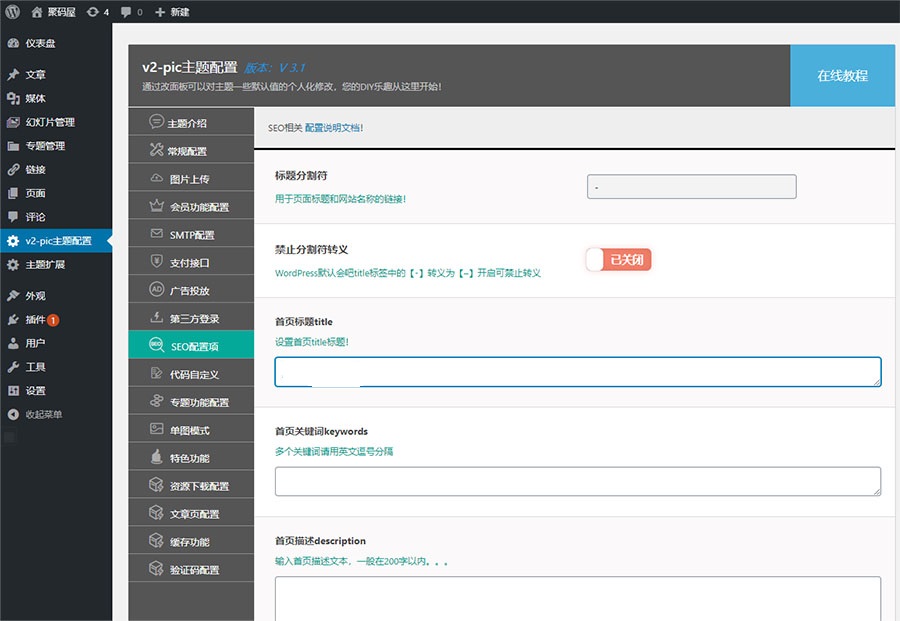The width and height of the screenshot is (900, 621).
Task: Open the 验证码配置 tab
Action: point(191,569)
